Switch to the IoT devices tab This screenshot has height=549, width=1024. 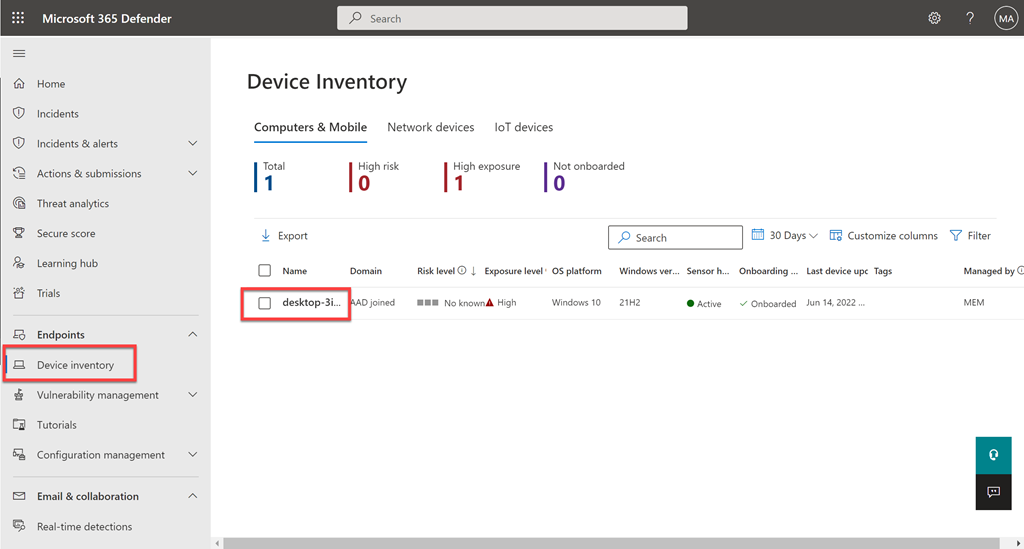tap(523, 128)
